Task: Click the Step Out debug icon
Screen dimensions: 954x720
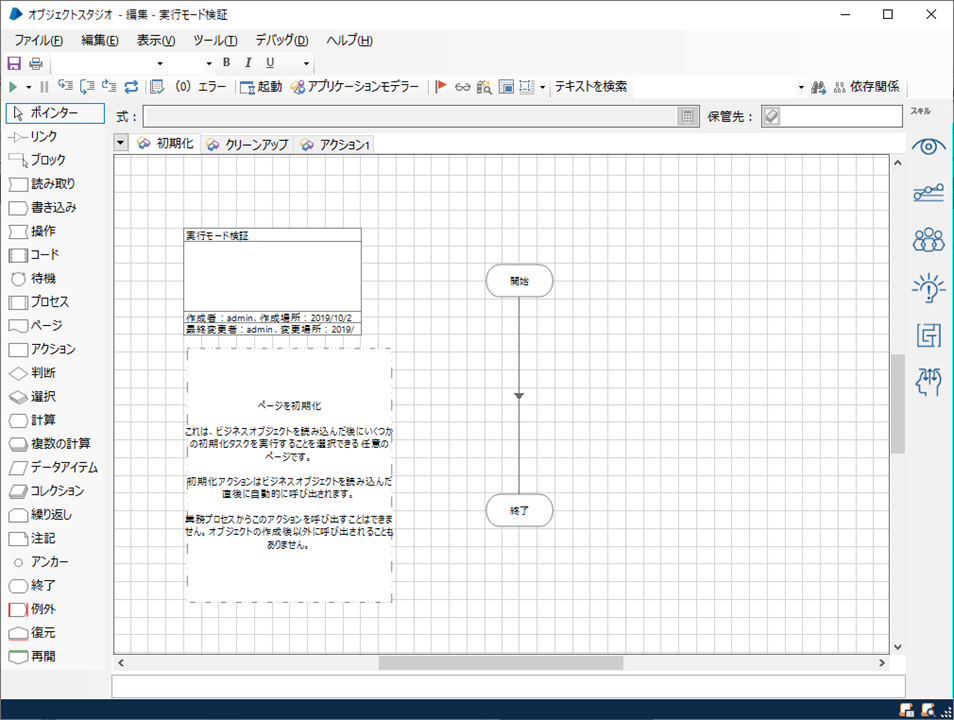Action: 110,86
